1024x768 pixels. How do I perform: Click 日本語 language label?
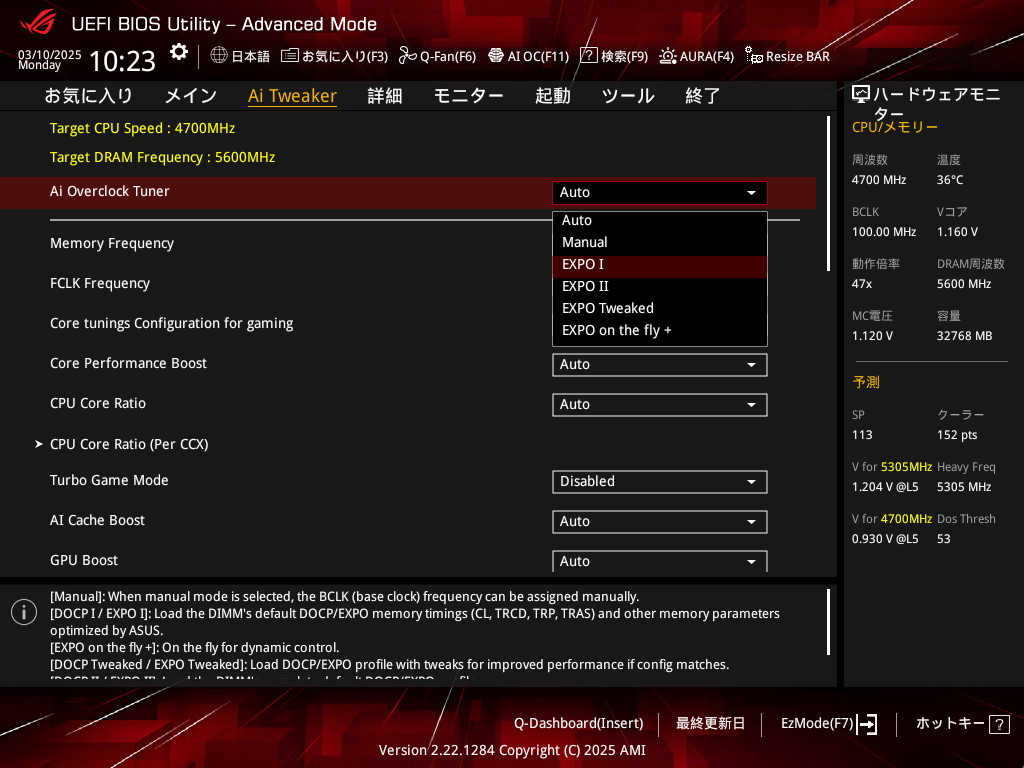(x=250, y=57)
